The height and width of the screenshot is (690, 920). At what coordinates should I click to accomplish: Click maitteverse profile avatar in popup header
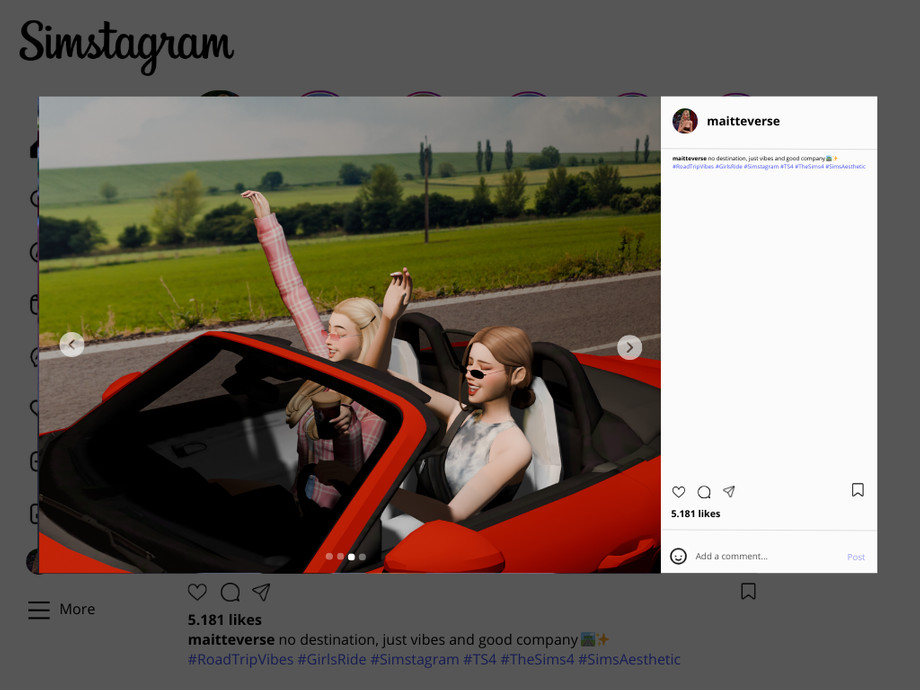click(685, 121)
